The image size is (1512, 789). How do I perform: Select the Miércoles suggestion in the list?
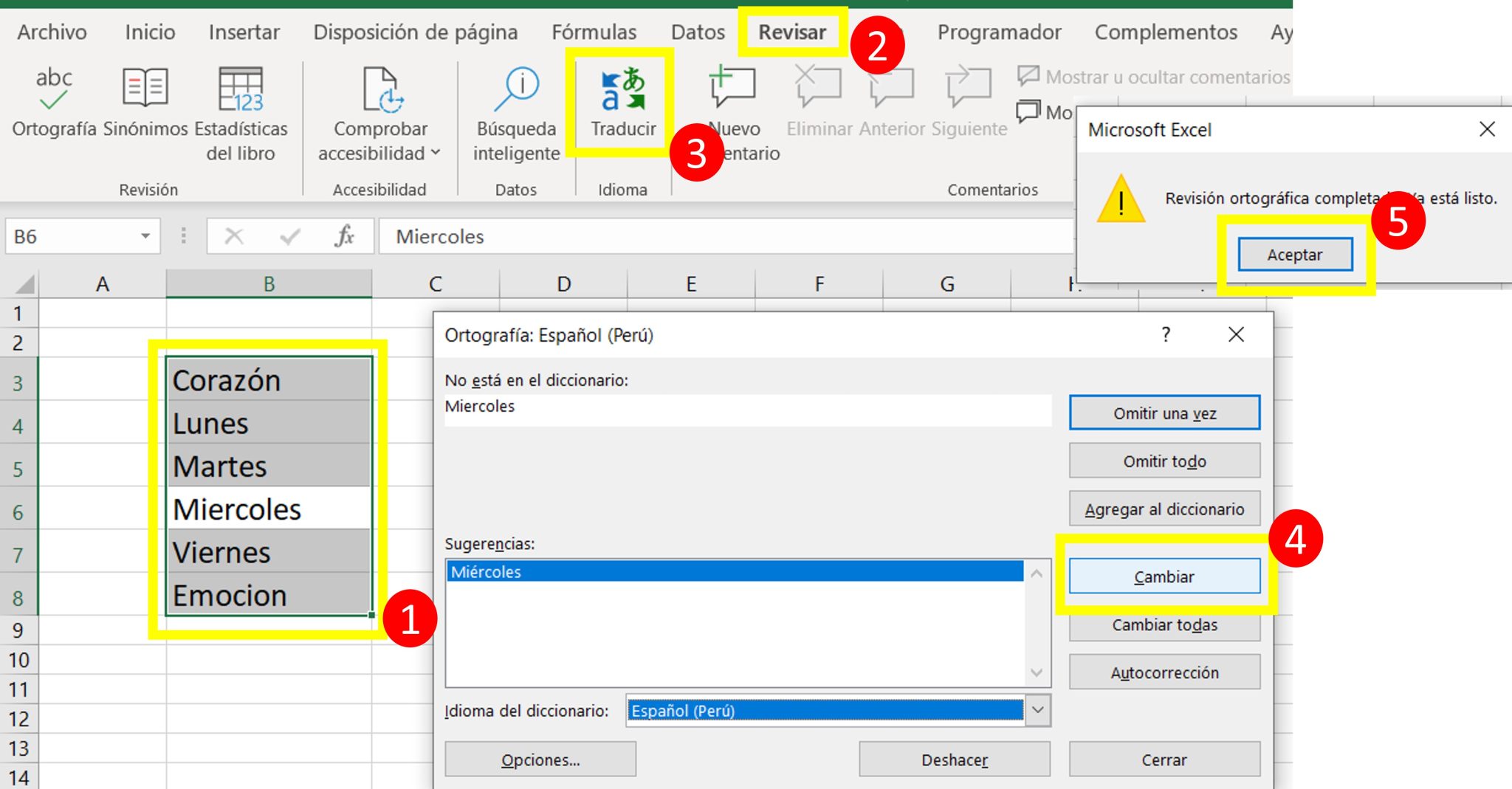pyautogui.click(x=735, y=572)
